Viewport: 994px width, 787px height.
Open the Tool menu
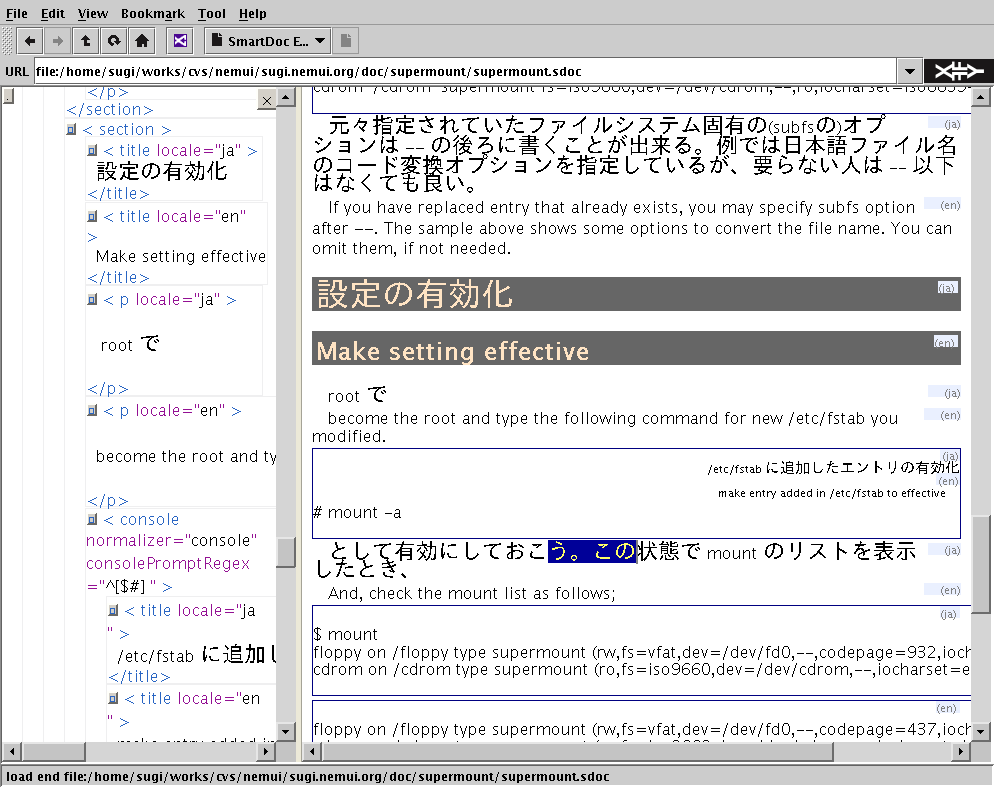pos(211,13)
